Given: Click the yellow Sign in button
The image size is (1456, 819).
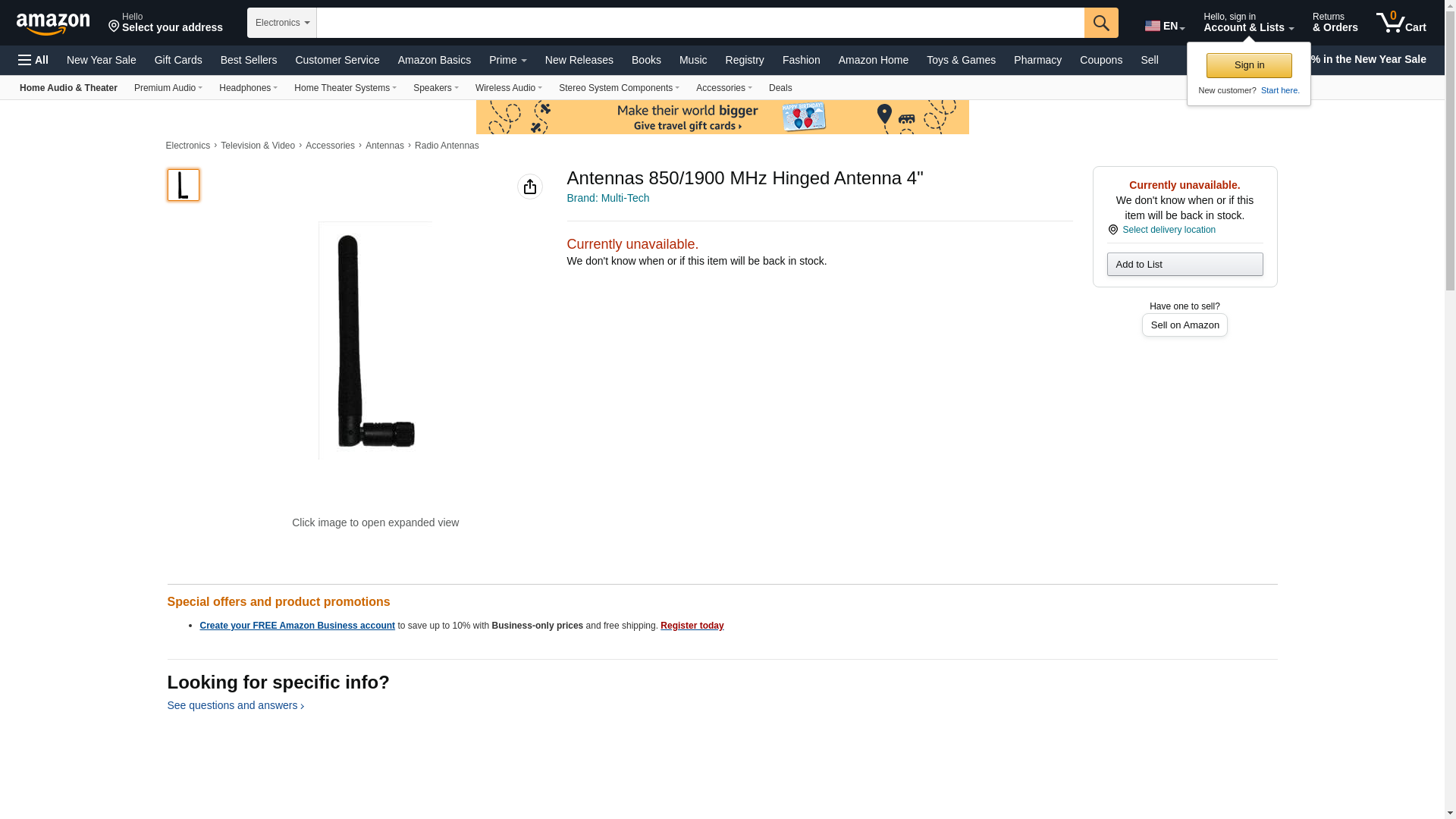Looking at the screenshot, I should pos(1249,65).
